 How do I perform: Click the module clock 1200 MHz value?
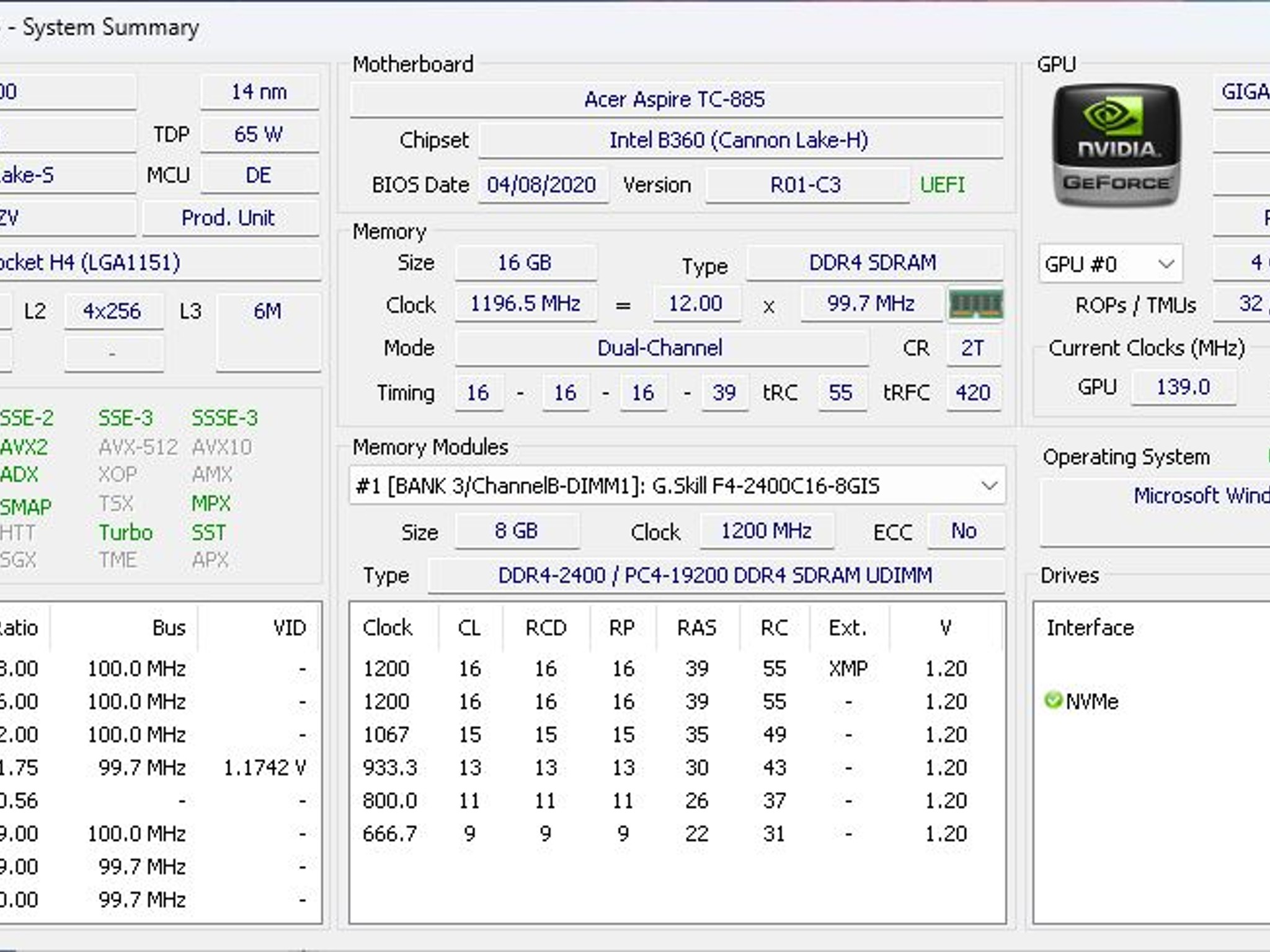click(766, 531)
